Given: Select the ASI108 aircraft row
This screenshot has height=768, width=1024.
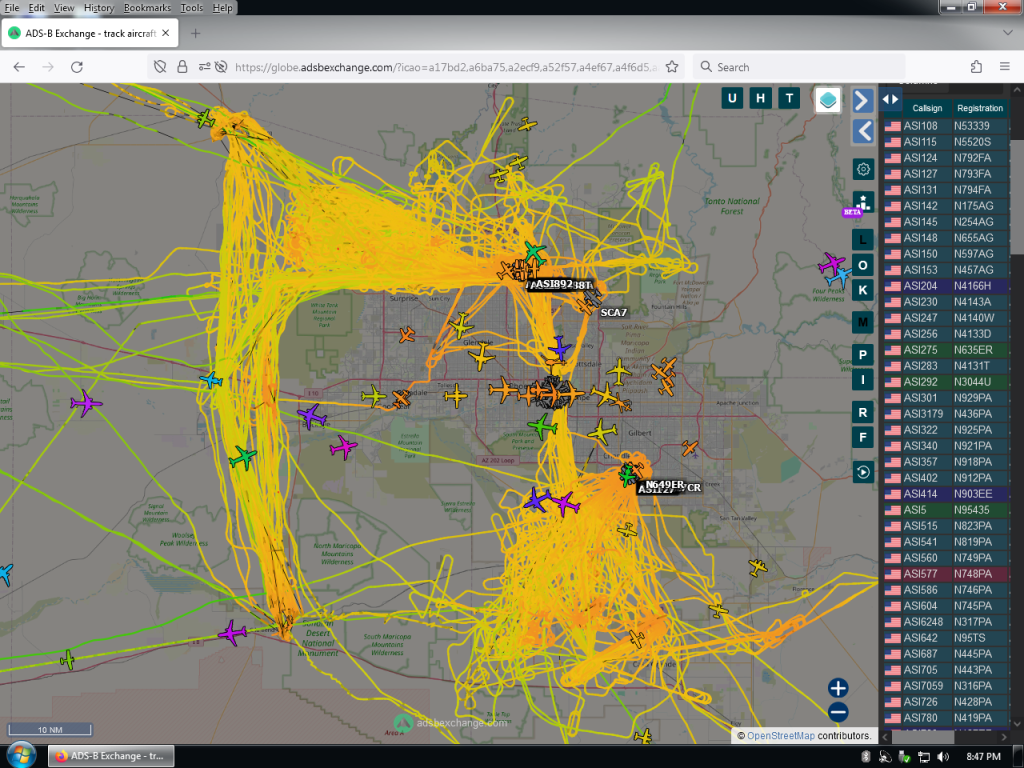Looking at the screenshot, I should (x=946, y=125).
